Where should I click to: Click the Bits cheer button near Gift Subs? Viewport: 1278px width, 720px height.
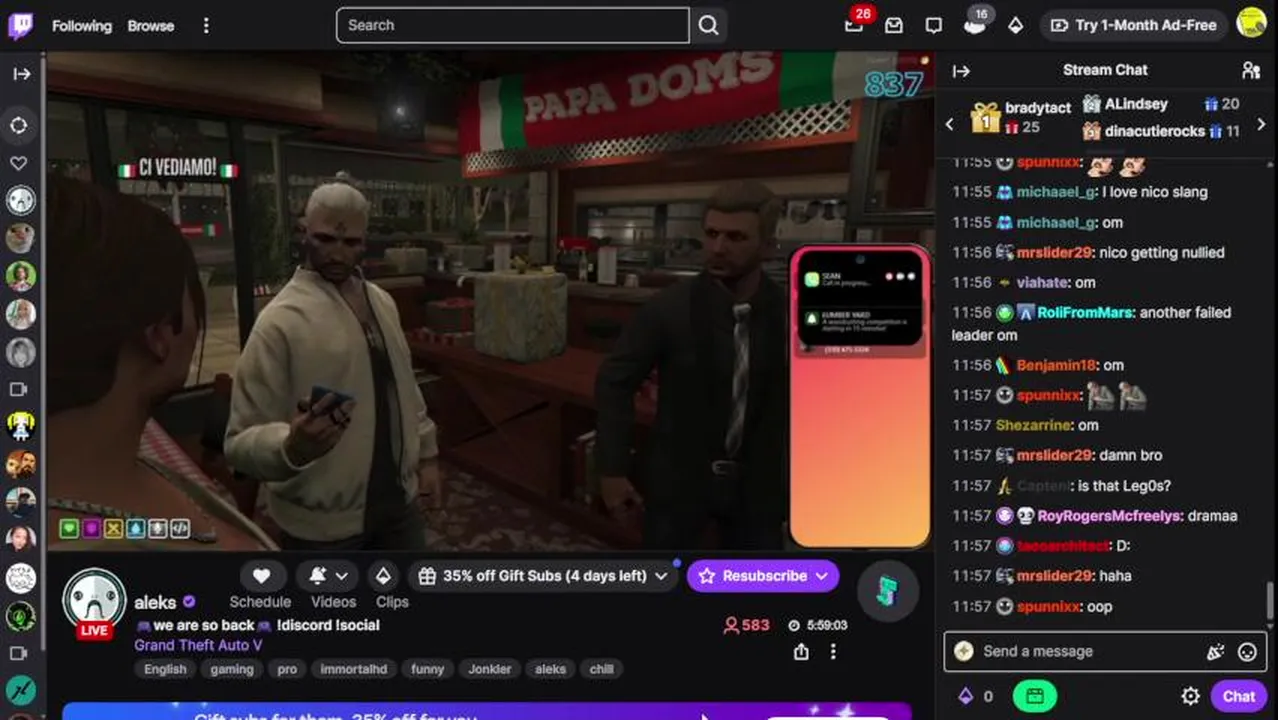(x=383, y=576)
